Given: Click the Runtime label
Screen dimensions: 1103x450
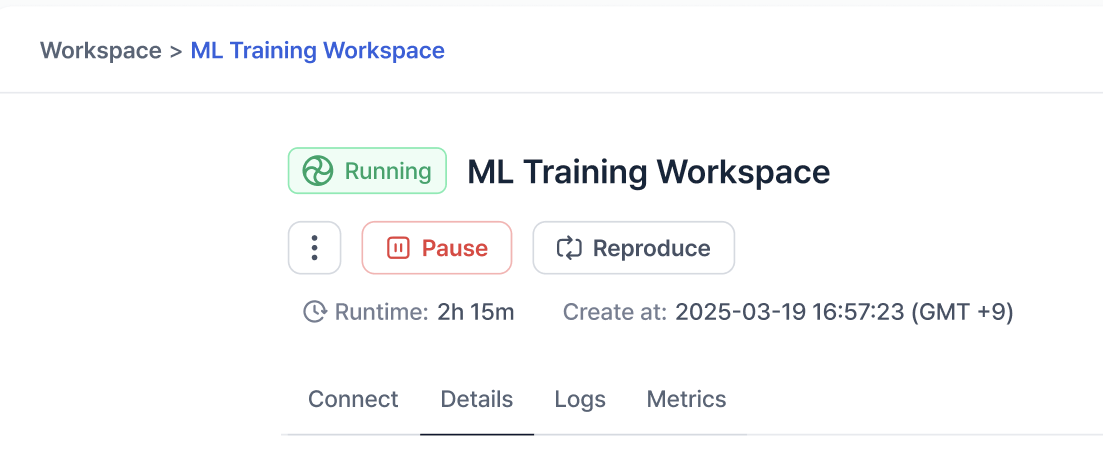Looking at the screenshot, I should pyautogui.click(x=381, y=311).
